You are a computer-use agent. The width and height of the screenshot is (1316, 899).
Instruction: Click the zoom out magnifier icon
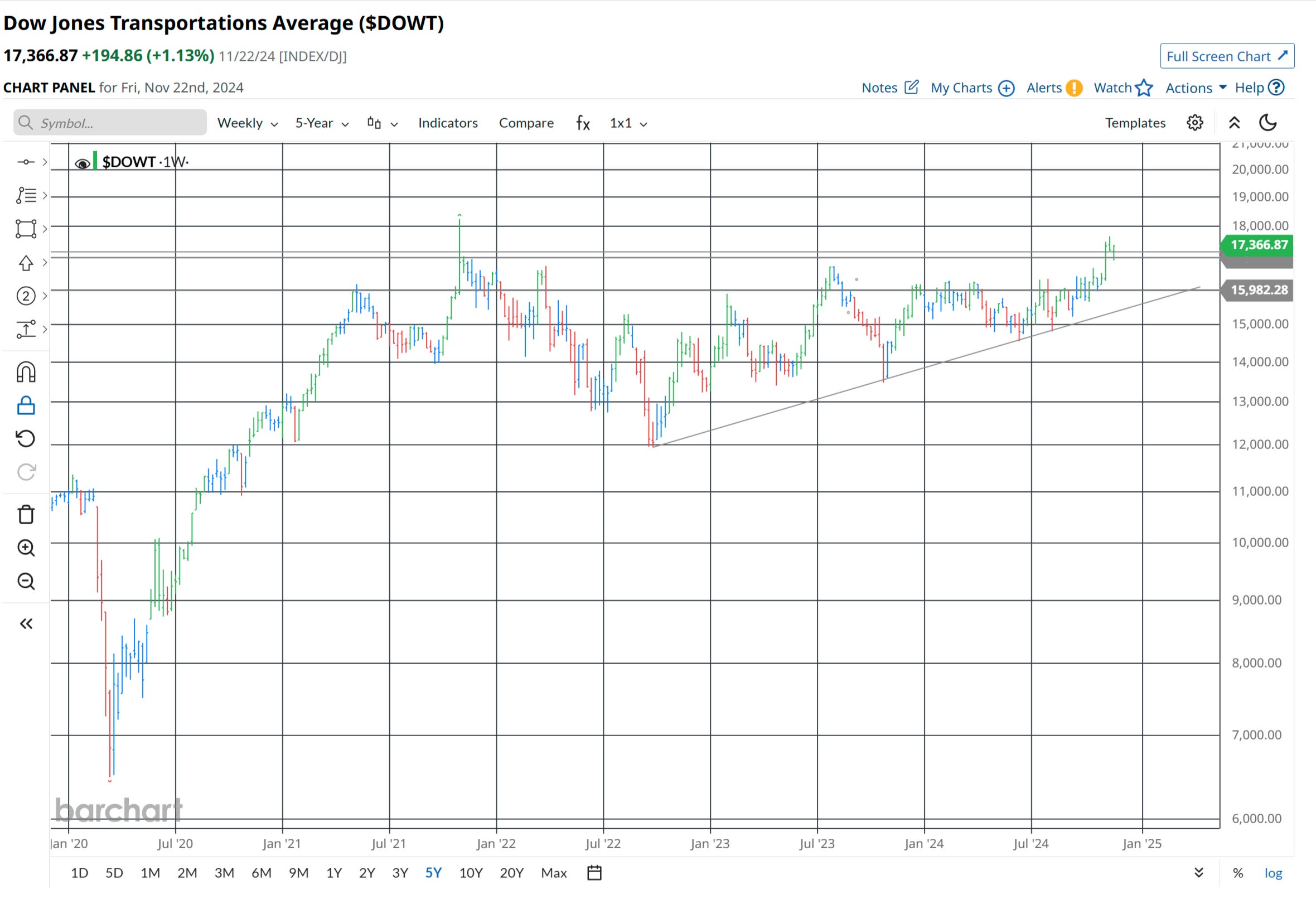click(x=26, y=581)
